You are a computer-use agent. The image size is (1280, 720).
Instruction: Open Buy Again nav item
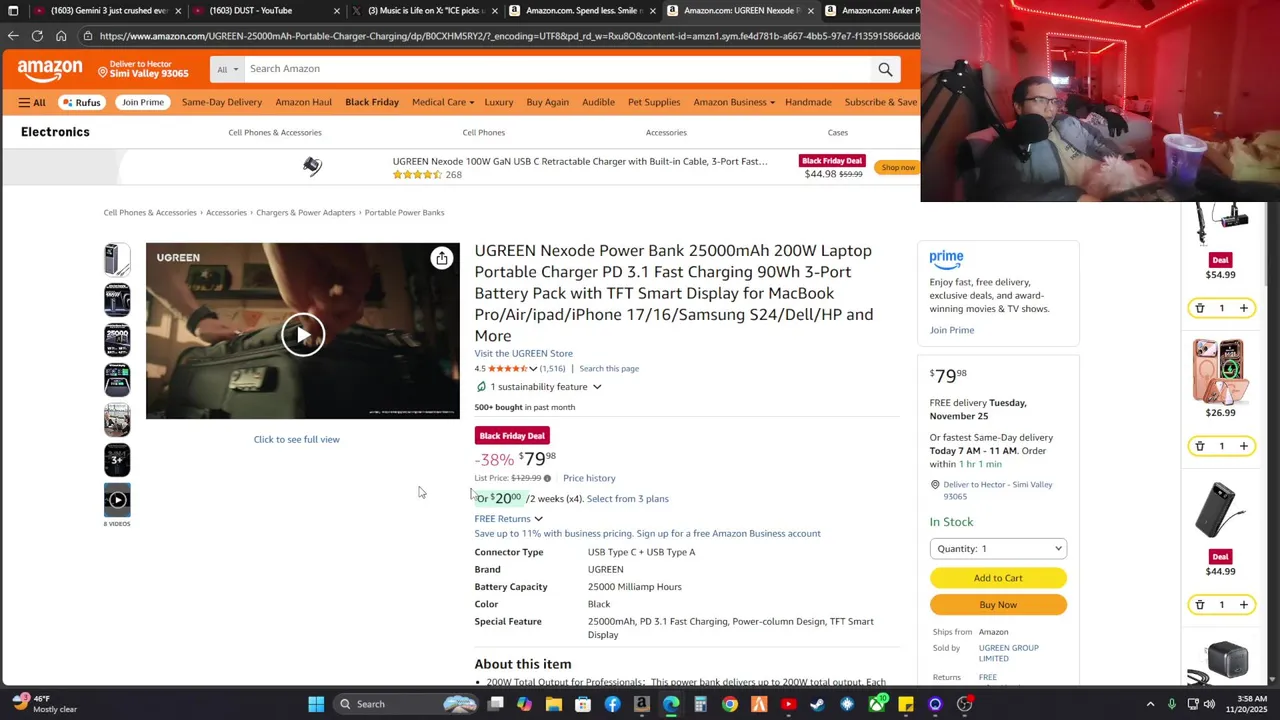547,102
